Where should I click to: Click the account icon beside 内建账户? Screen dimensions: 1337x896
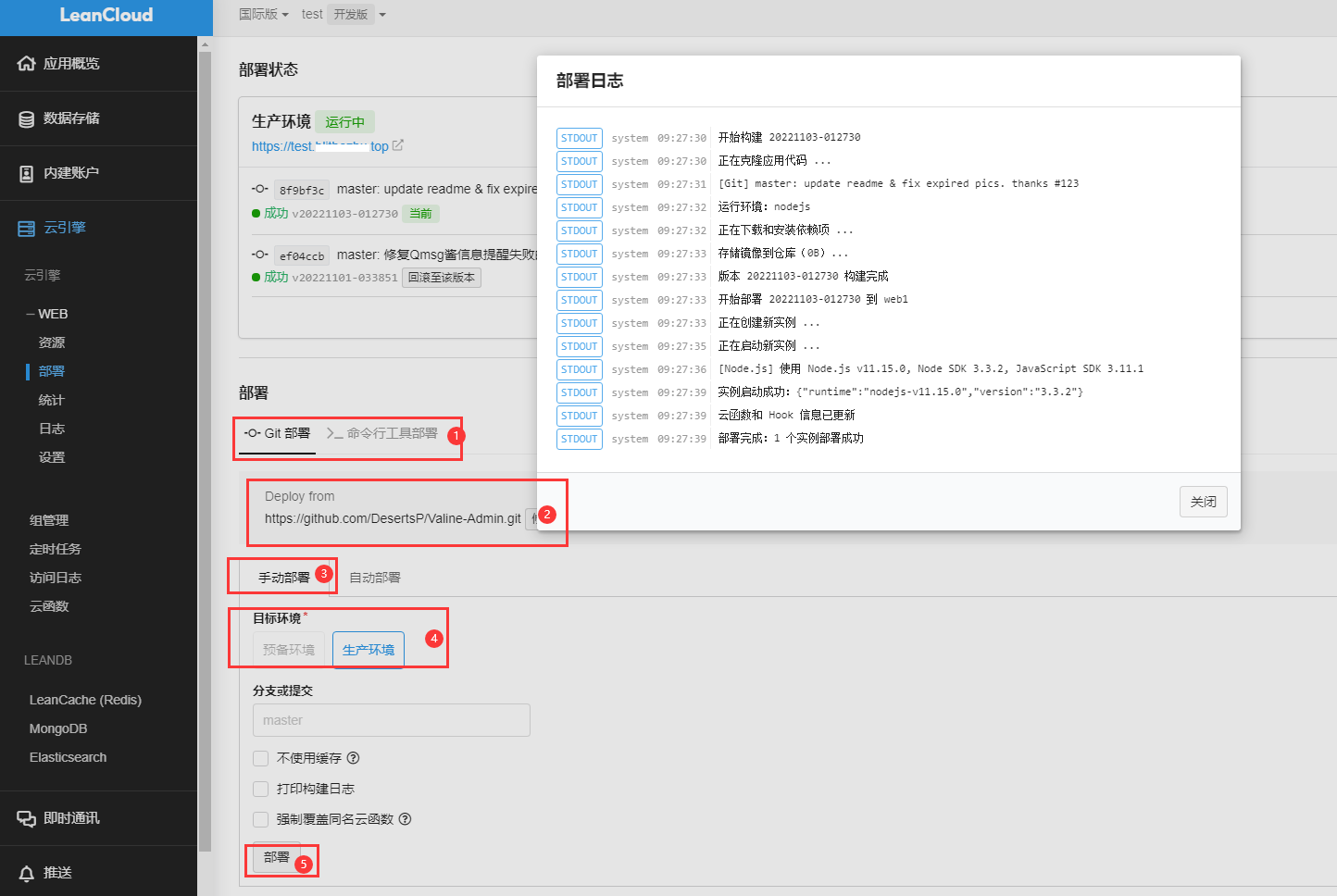26,173
